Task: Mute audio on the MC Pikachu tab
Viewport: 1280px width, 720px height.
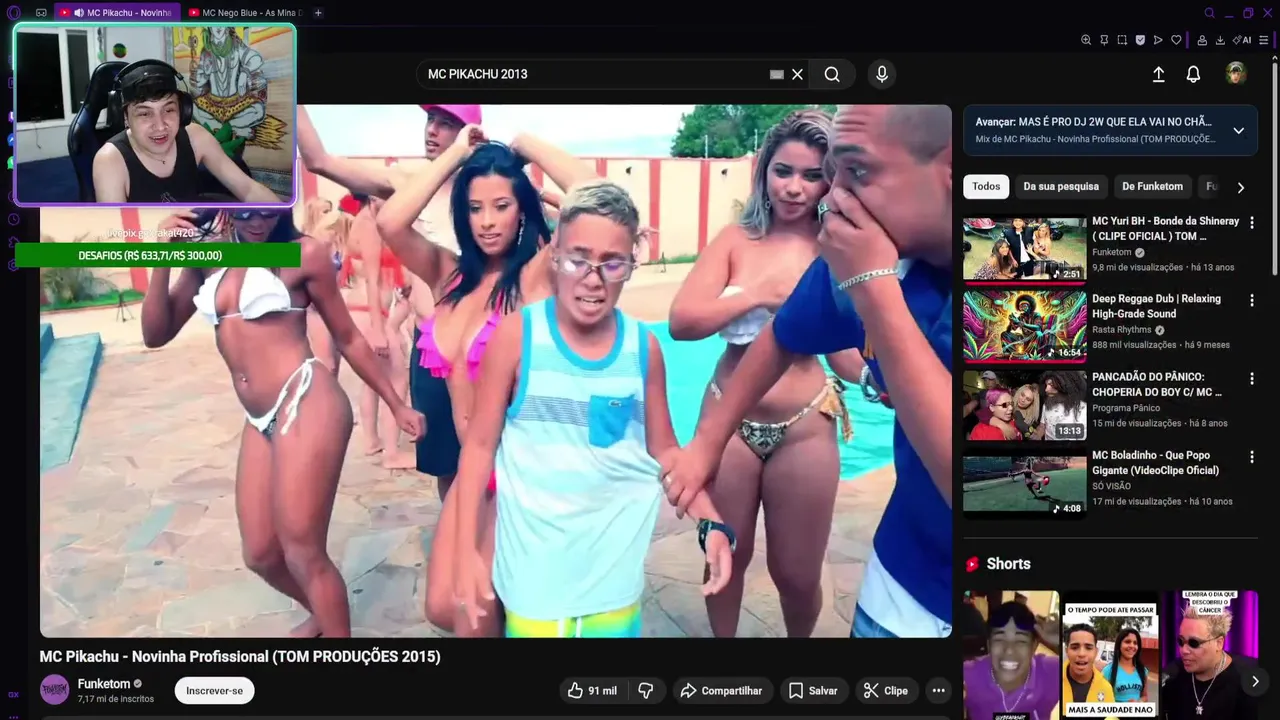Action: click(78, 13)
